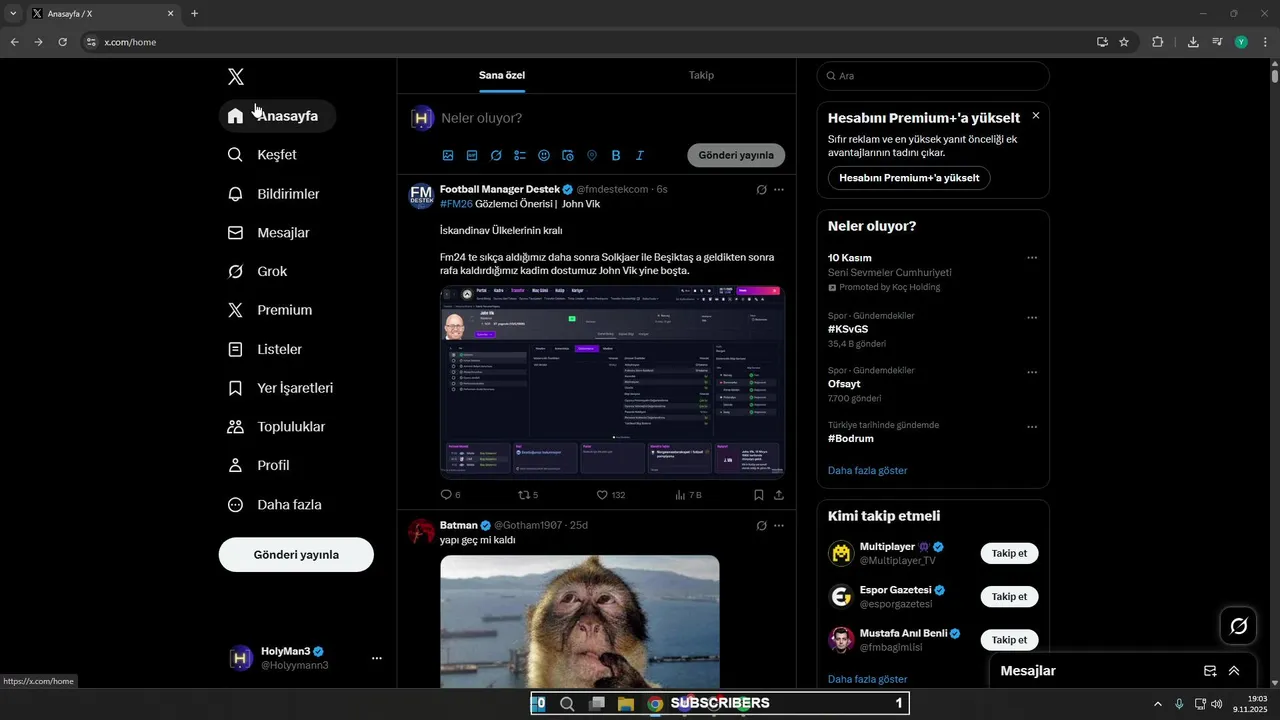Click Hesabını Premium+'a yükselt button
The height and width of the screenshot is (720, 1280).
coord(909,178)
